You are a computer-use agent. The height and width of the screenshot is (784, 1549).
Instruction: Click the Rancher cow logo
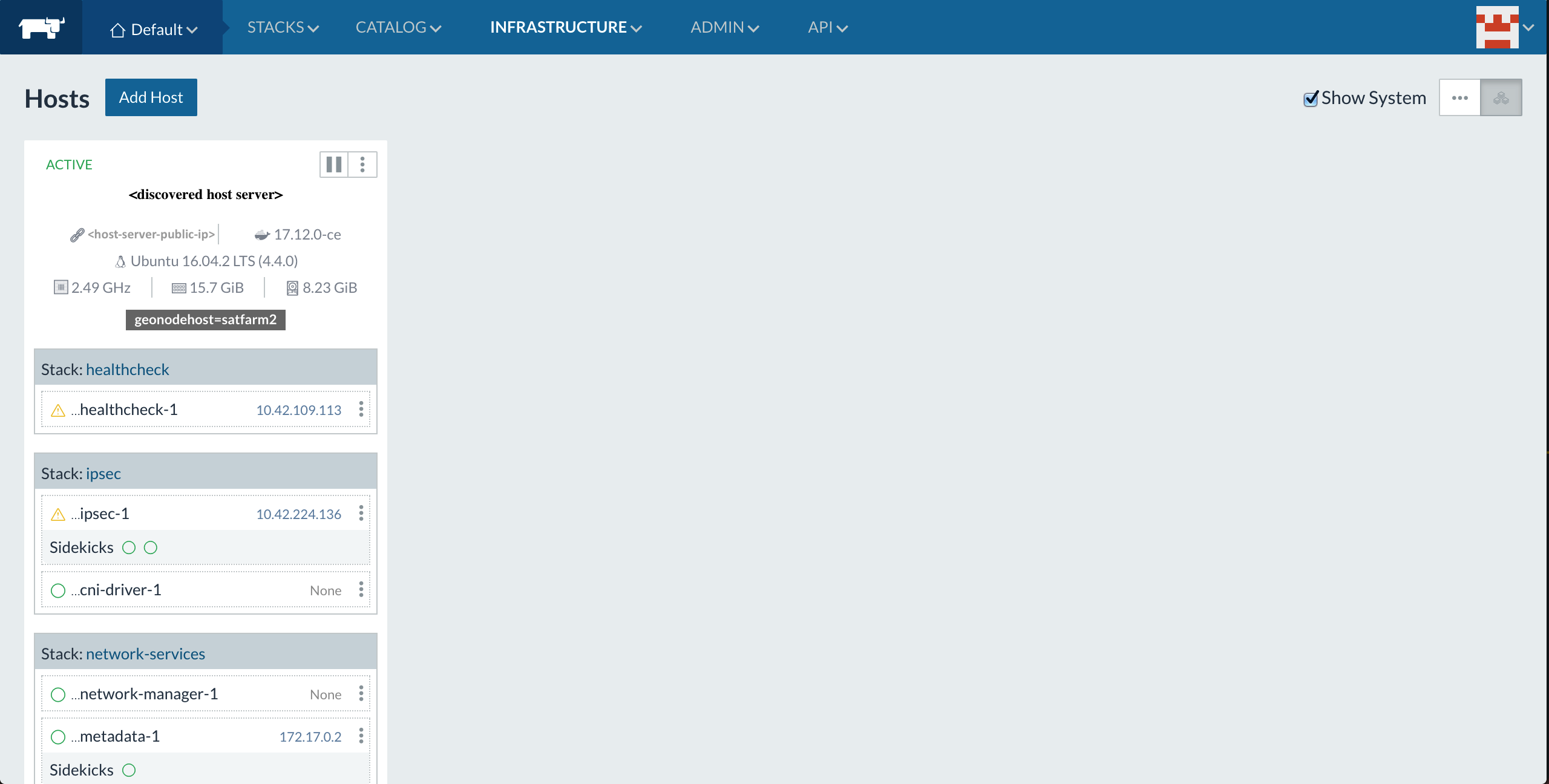(x=41, y=27)
